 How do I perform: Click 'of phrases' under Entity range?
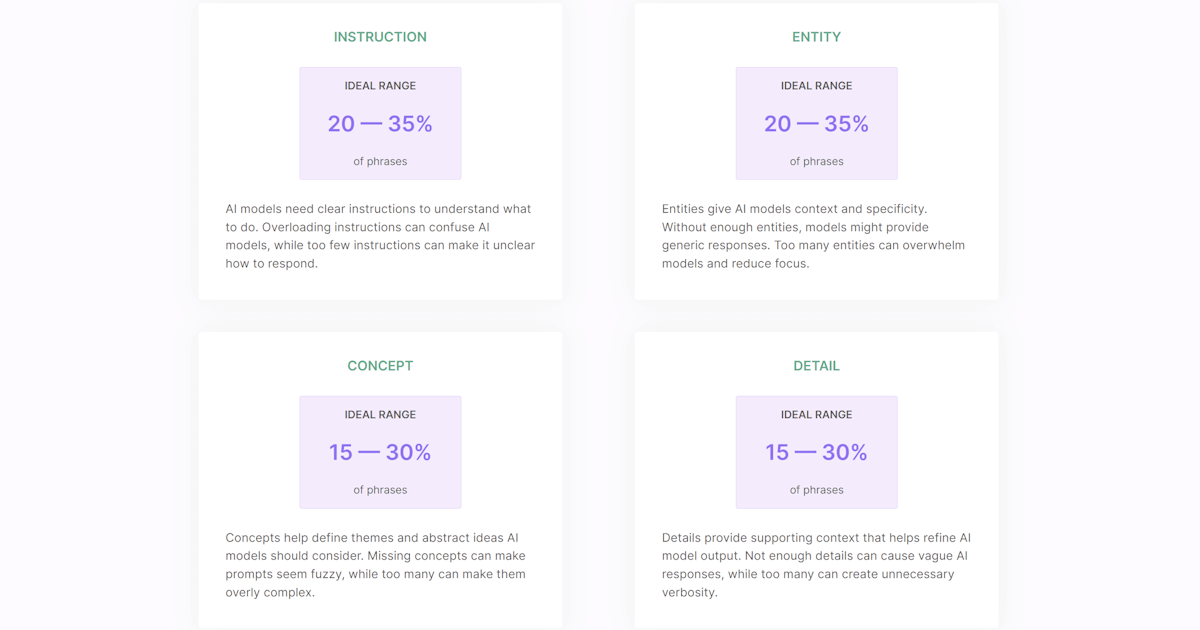point(816,161)
